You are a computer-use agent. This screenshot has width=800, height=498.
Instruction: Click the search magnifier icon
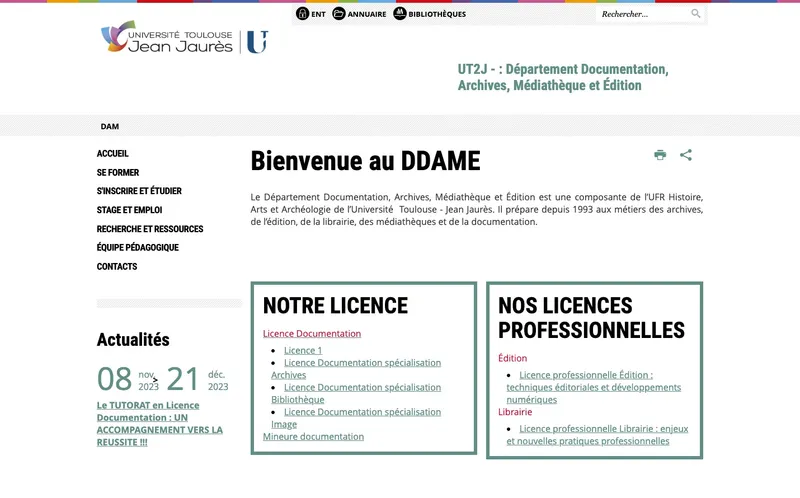coord(696,14)
